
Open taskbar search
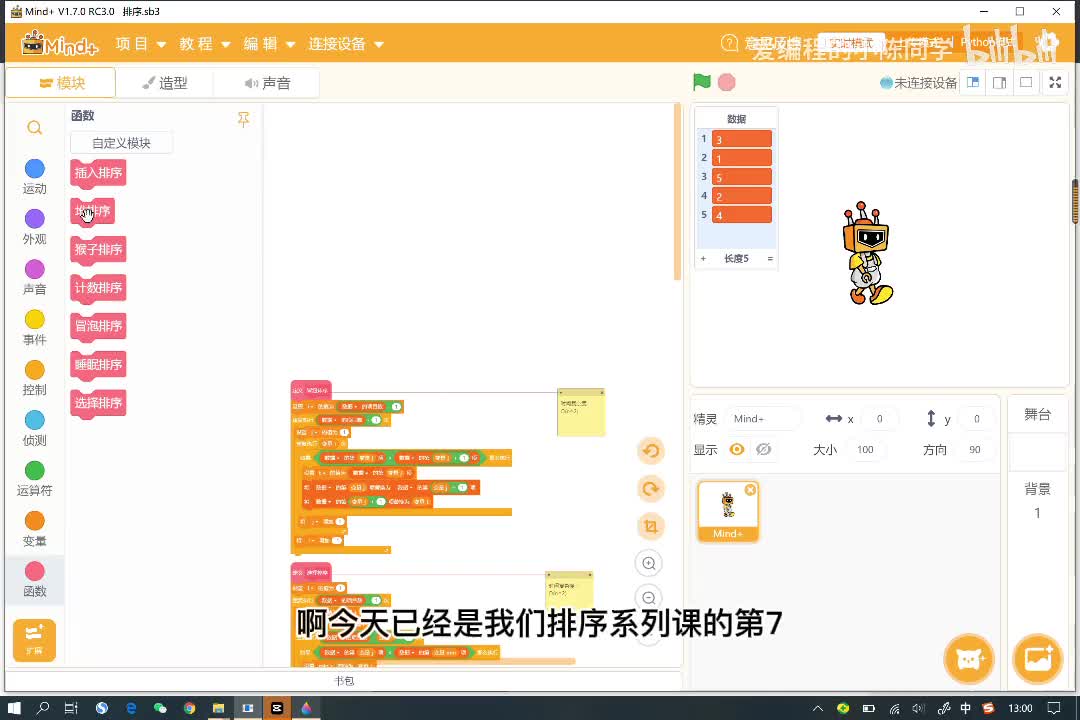click(43, 708)
